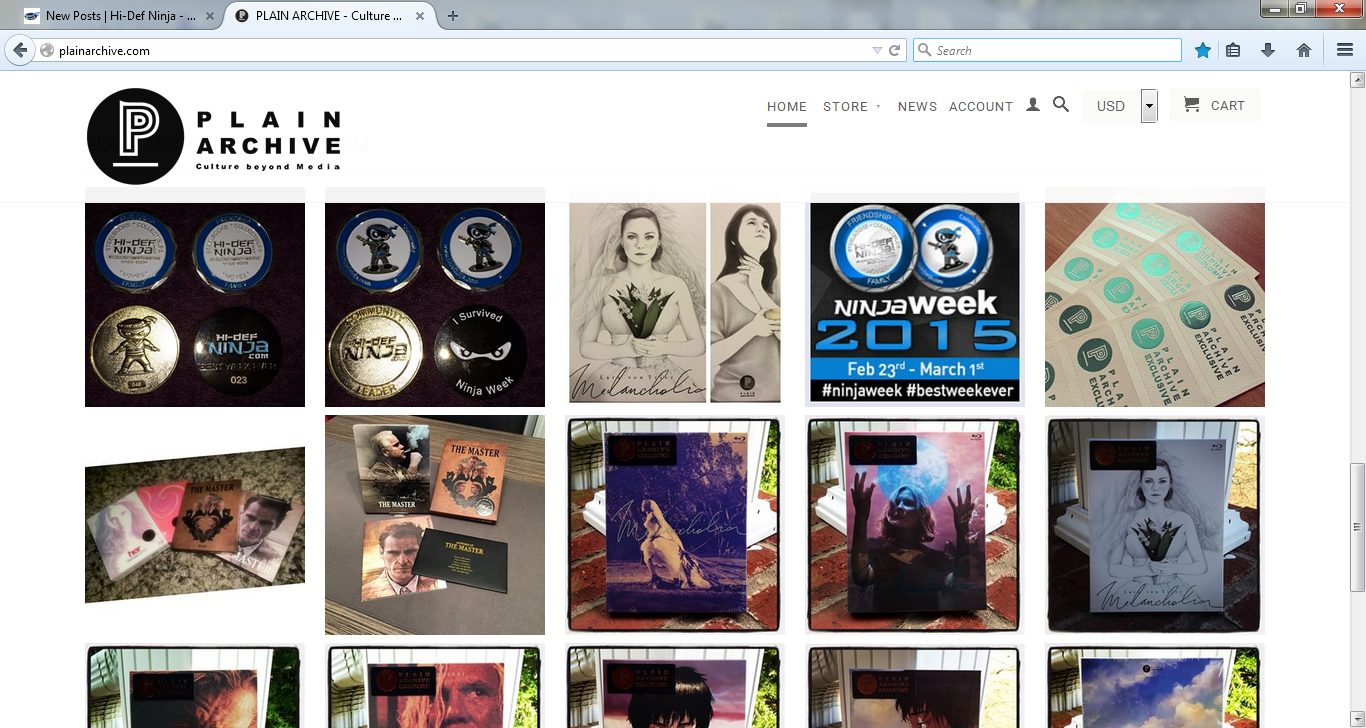Reload the plainarchive.com page
The height and width of the screenshot is (728, 1366).
tap(895, 50)
